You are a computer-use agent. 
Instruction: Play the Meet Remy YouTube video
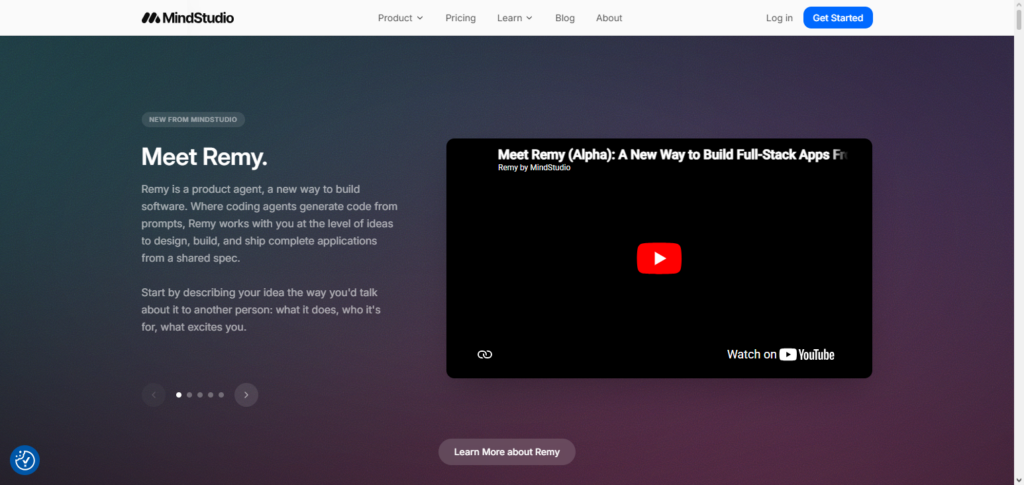[x=659, y=258]
